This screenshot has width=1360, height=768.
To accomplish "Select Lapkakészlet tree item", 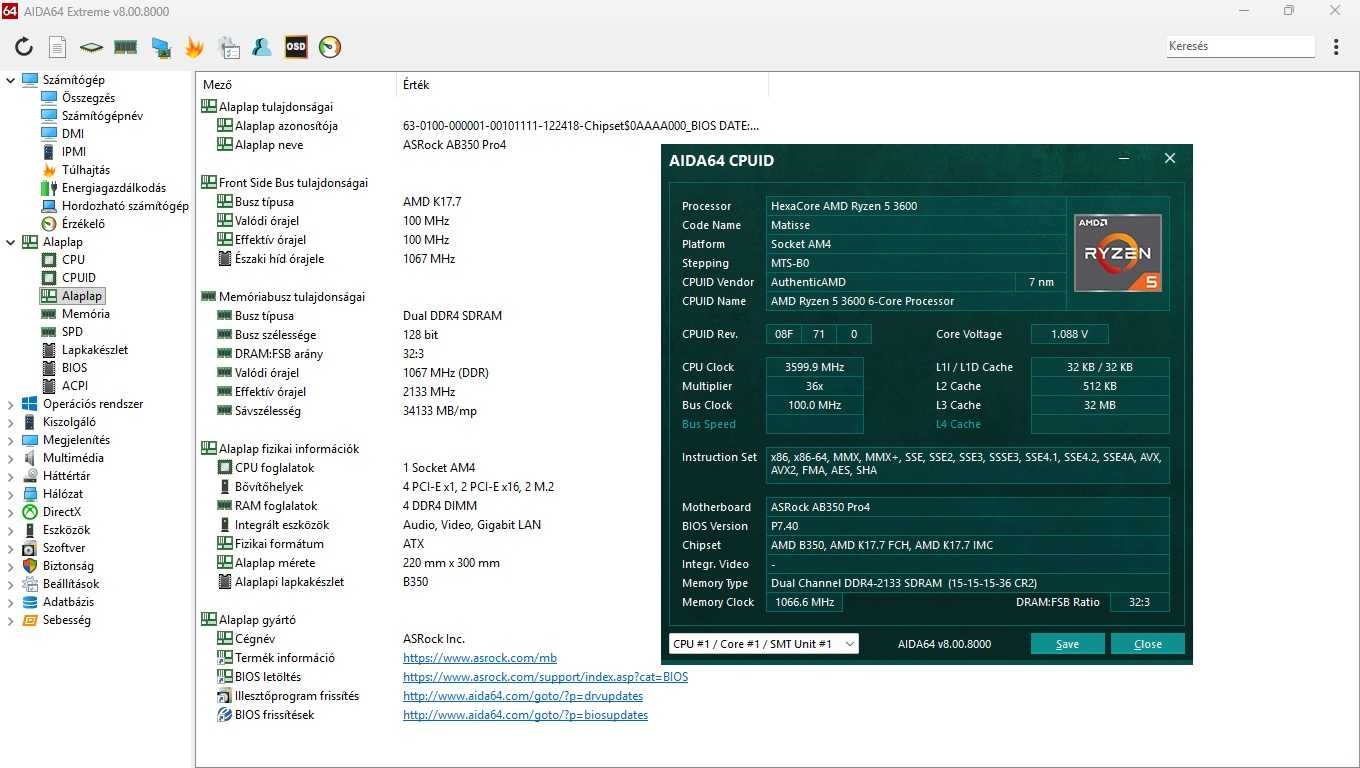I will pyautogui.click(x=95, y=350).
